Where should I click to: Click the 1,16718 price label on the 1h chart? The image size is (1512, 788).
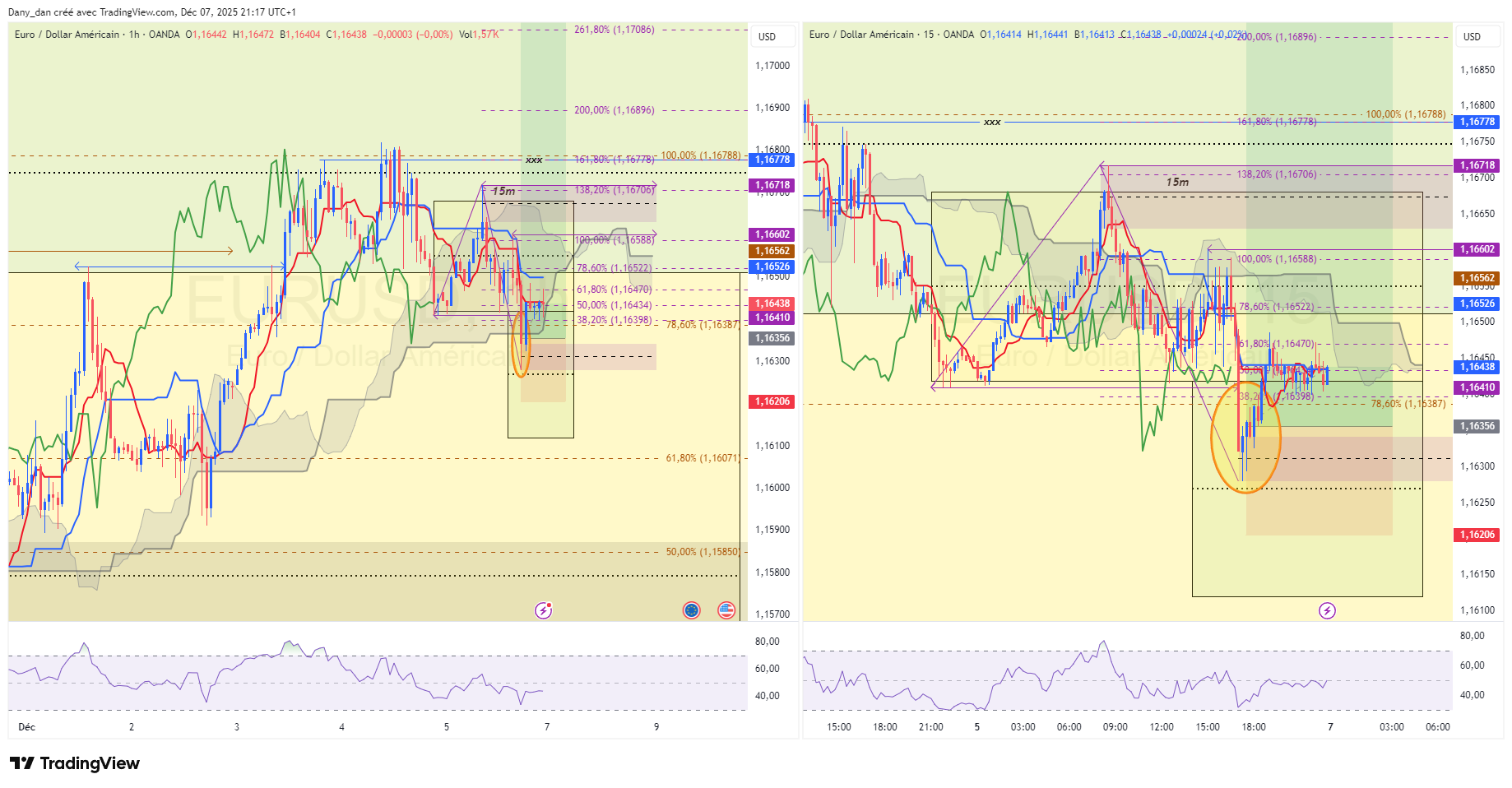click(772, 186)
